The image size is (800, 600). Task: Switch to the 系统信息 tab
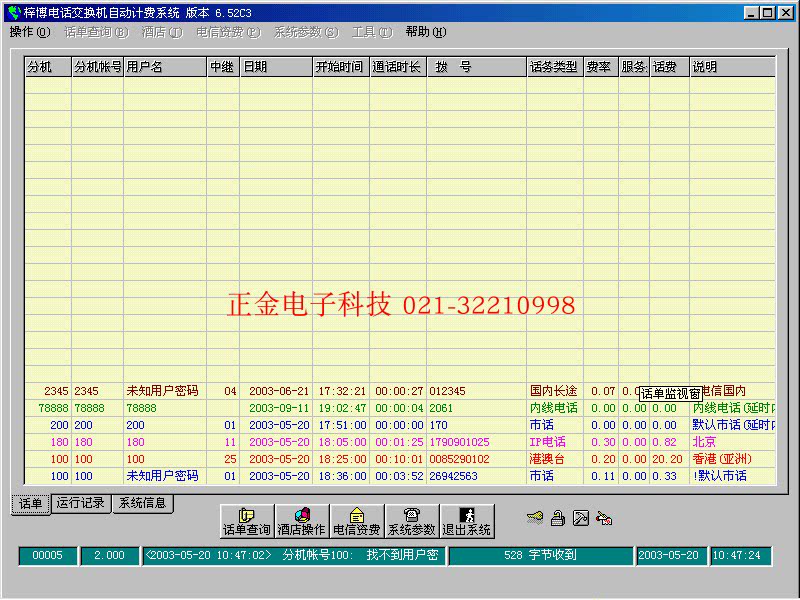(142, 503)
